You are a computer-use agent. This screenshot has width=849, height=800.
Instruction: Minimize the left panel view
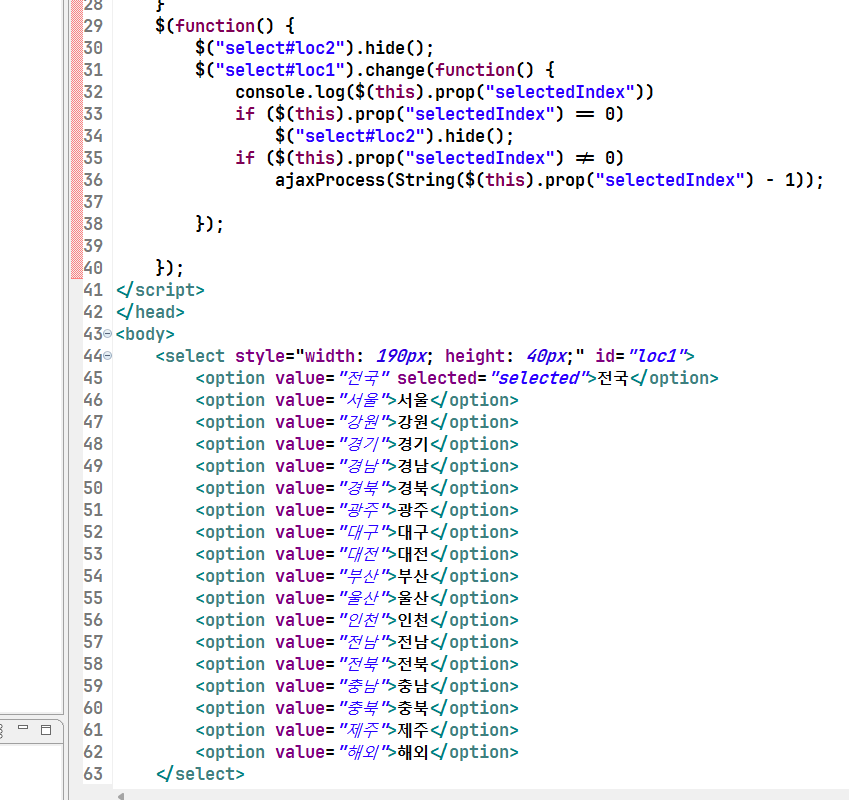coord(23,729)
